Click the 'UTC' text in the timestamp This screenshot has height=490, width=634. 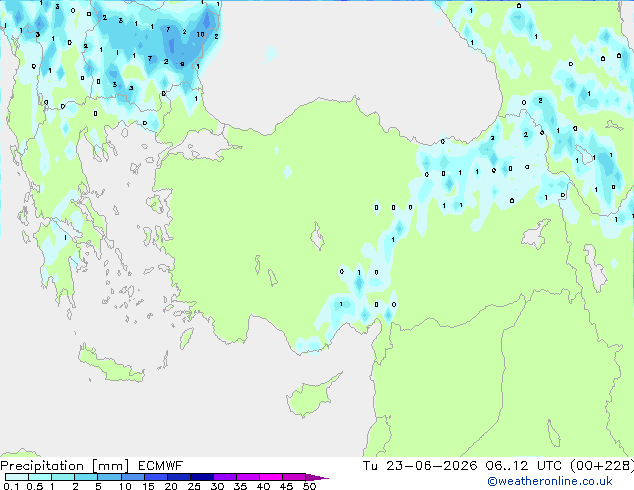[x=549, y=466]
